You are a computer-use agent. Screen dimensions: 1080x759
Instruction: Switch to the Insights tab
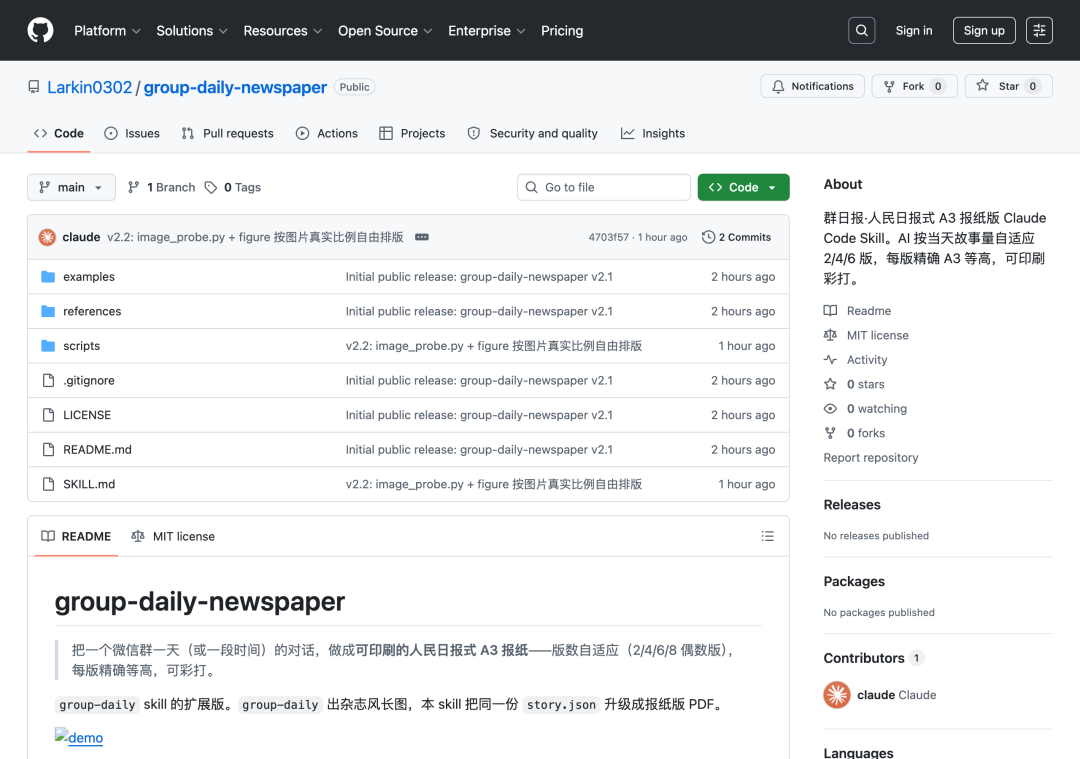652,134
